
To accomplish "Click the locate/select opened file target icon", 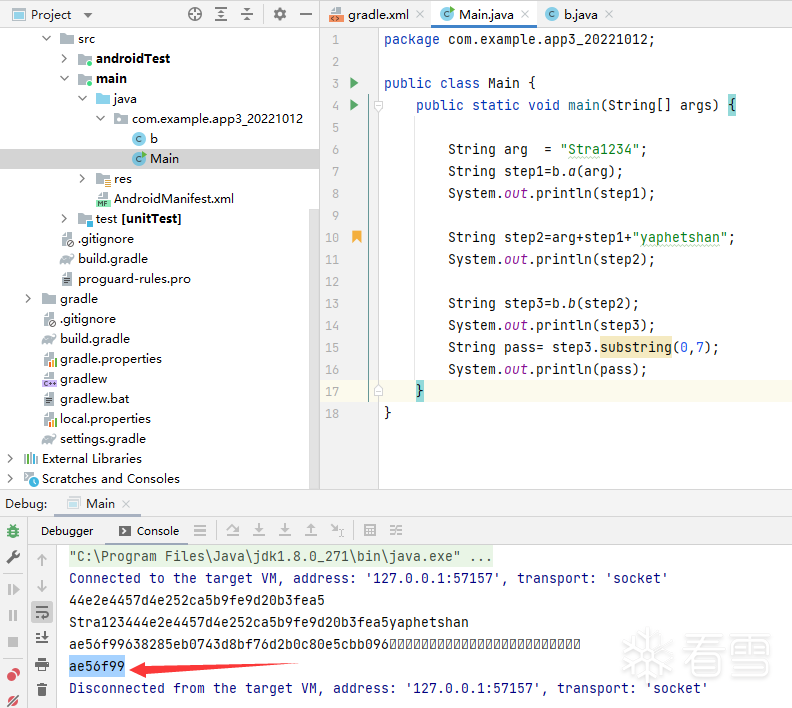I will 194,14.
